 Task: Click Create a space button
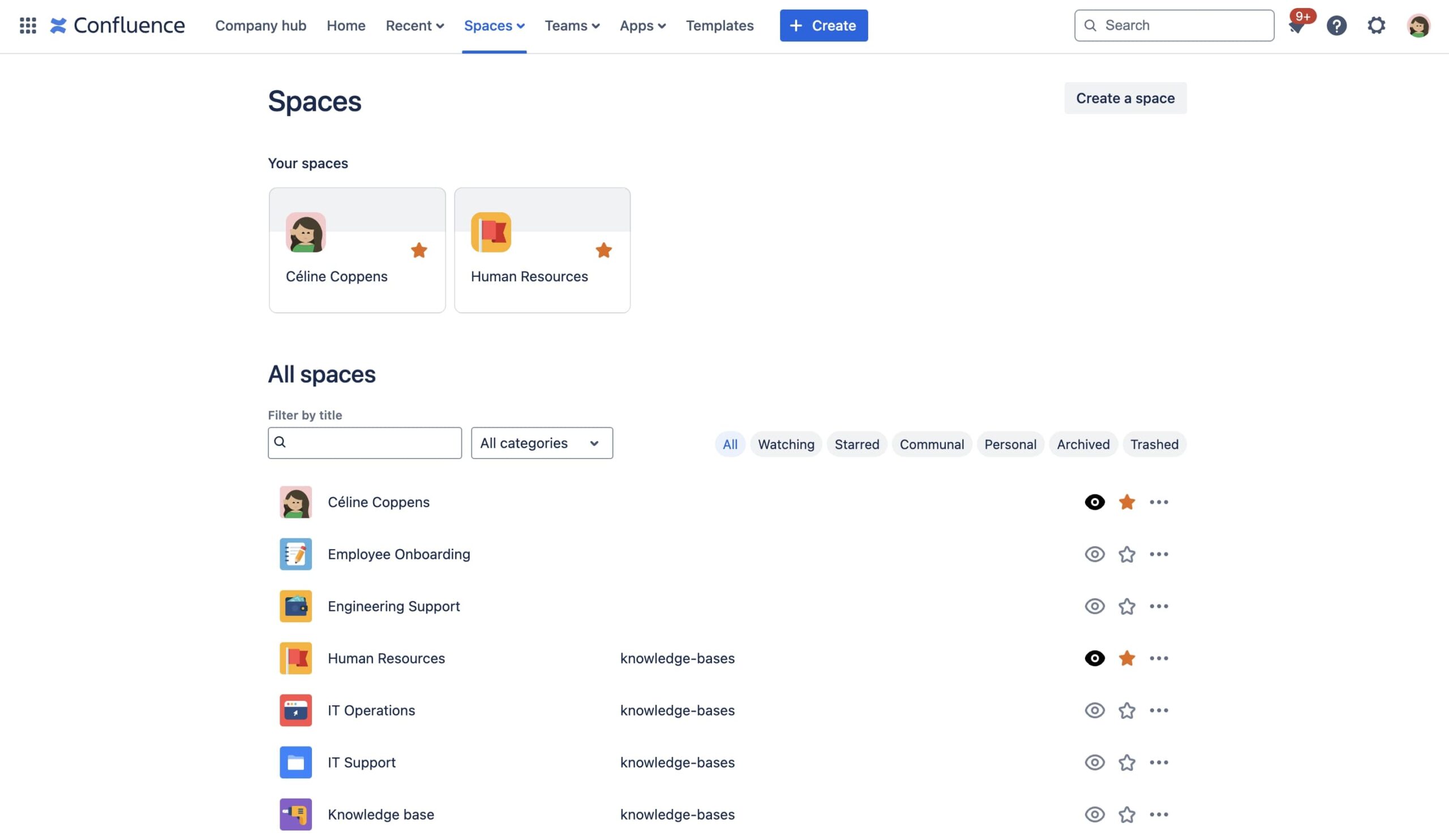click(x=1125, y=98)
